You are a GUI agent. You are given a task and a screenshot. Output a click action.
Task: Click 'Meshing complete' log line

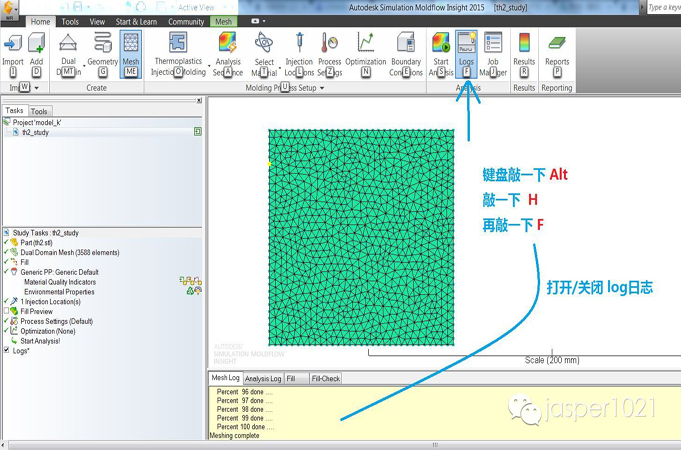point(235,435)
